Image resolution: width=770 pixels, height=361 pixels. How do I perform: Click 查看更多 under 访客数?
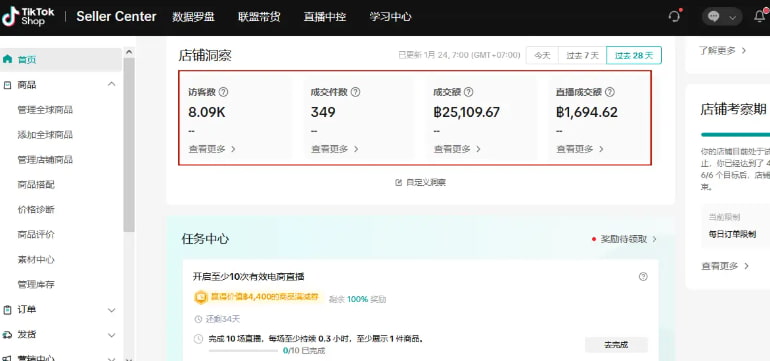pos(212,149)
